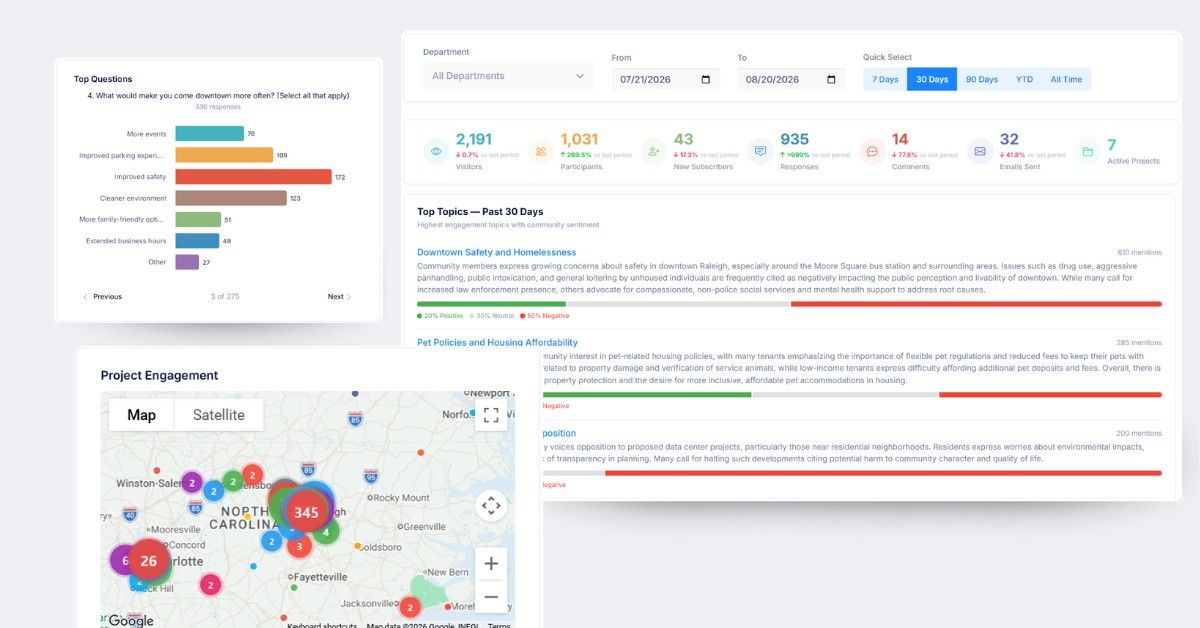This screenshot has width=1200, height=628.
Task: Click the purple Other bar
Action: [x=187, y=262]
